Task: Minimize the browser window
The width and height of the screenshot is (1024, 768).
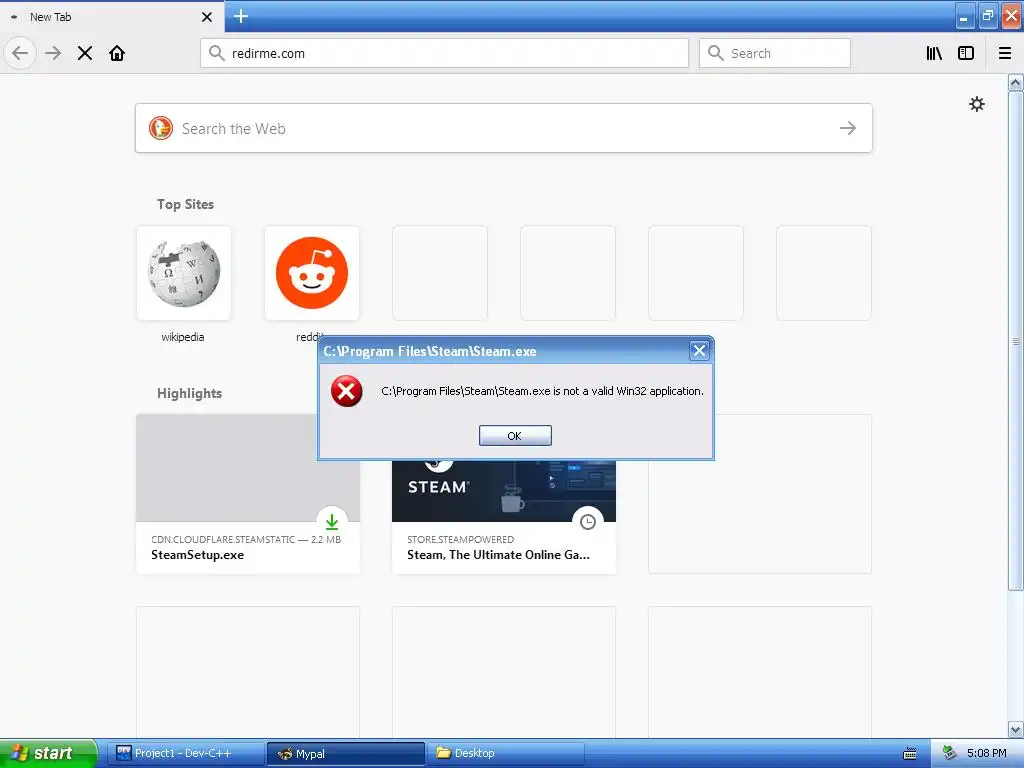Action: [x=964, y=16]
